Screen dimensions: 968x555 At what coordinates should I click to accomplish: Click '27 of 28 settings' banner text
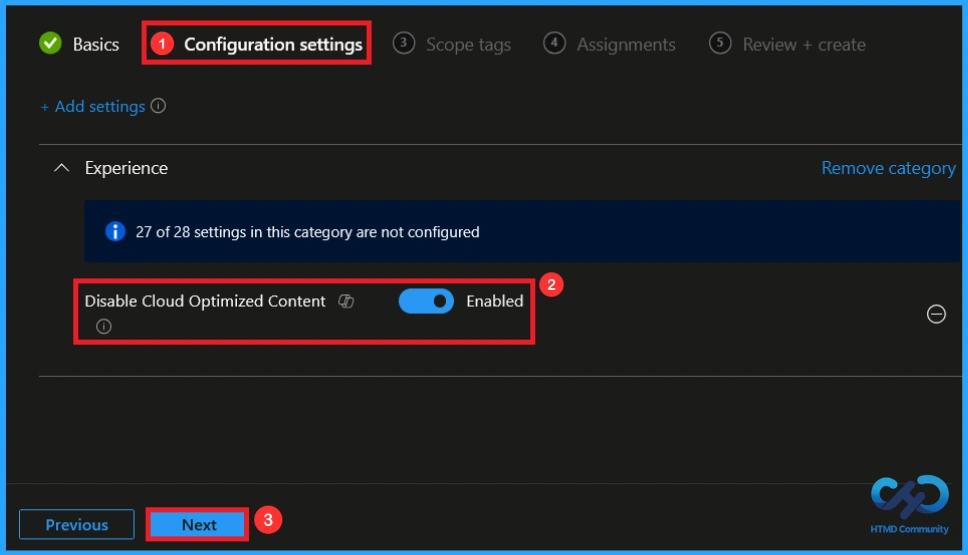[307, 232]
